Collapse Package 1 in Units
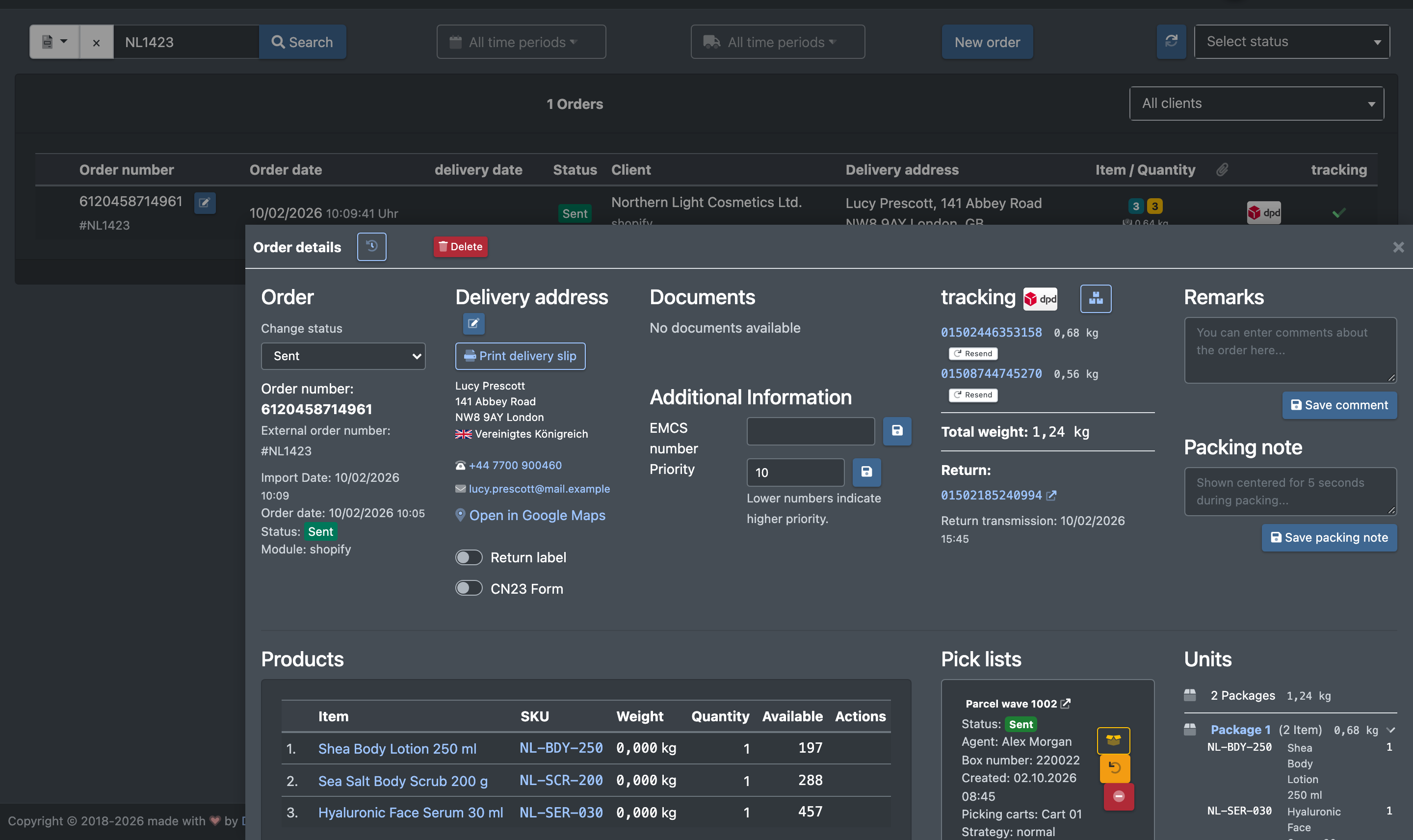 (1391, 730)
